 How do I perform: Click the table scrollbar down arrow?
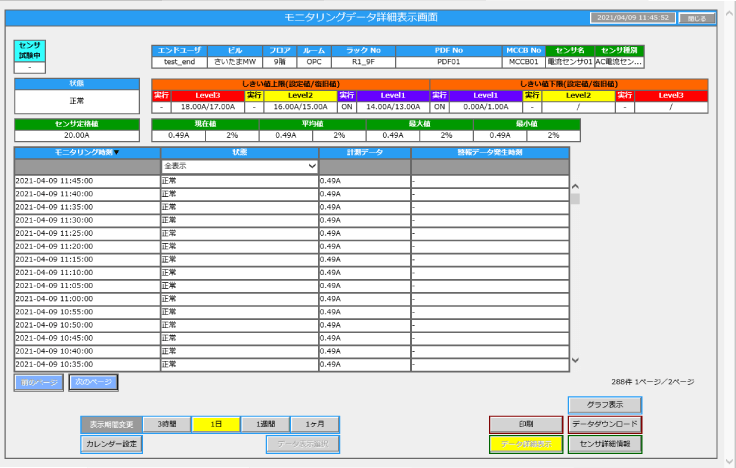click(x=575, y=361)
